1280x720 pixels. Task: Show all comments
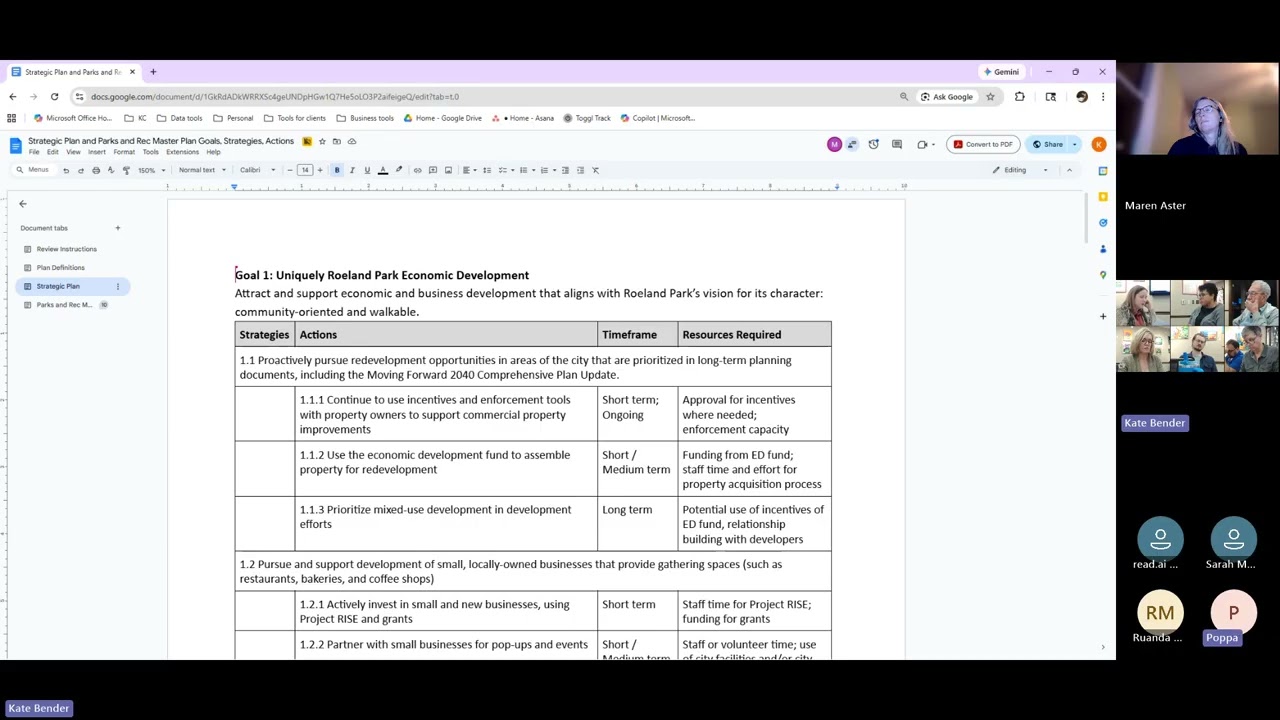coord(897,144)
